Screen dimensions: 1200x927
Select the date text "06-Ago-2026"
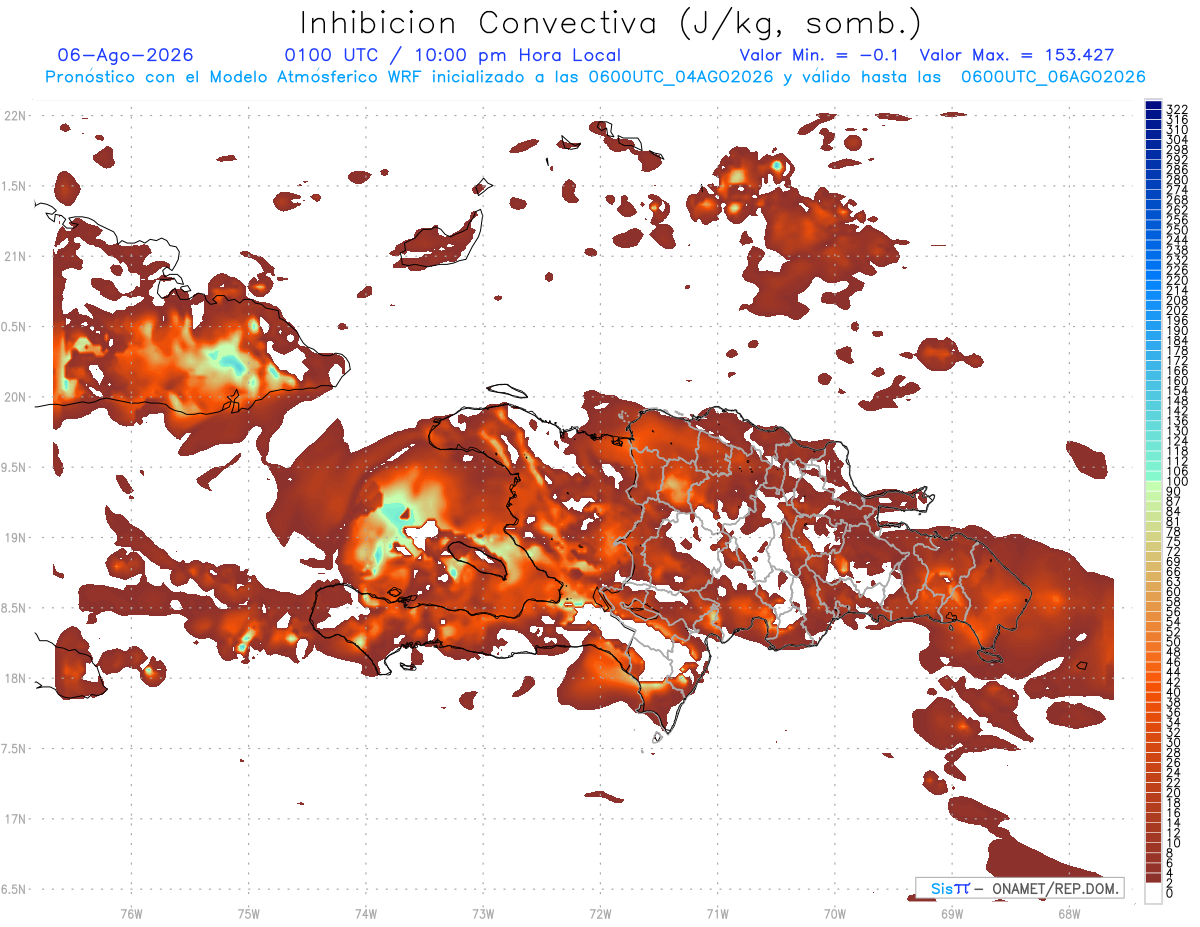[126, 55]
